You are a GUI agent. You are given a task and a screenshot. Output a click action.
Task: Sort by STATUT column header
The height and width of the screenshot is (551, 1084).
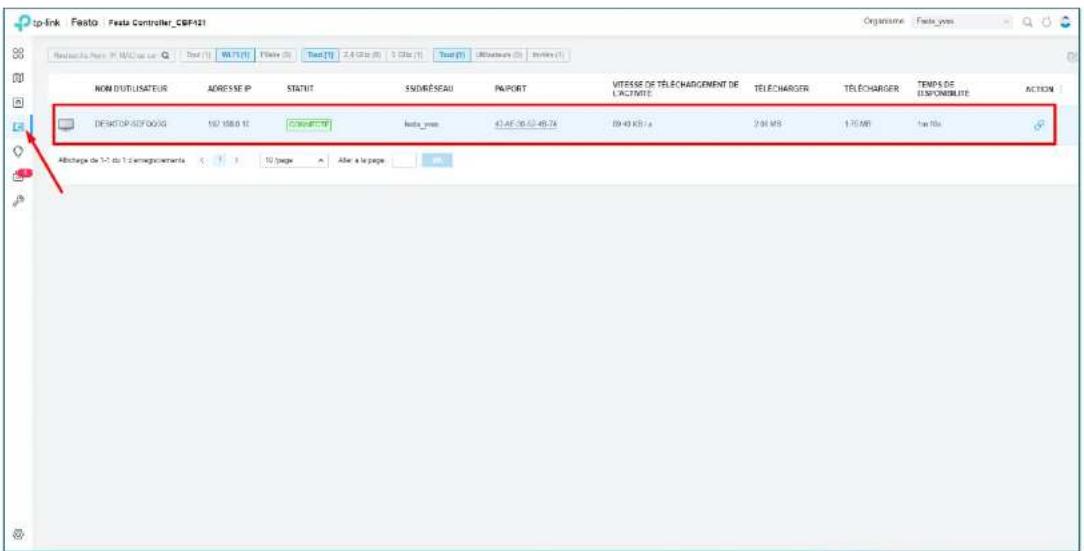(x=300, y=89)
